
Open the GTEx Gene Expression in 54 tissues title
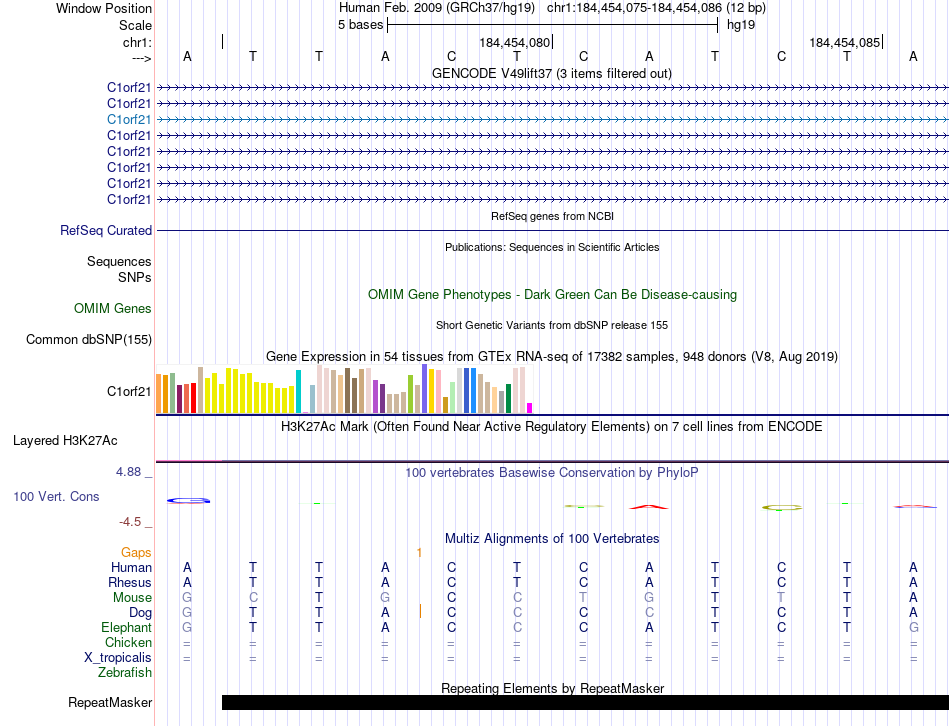point(552,356)
